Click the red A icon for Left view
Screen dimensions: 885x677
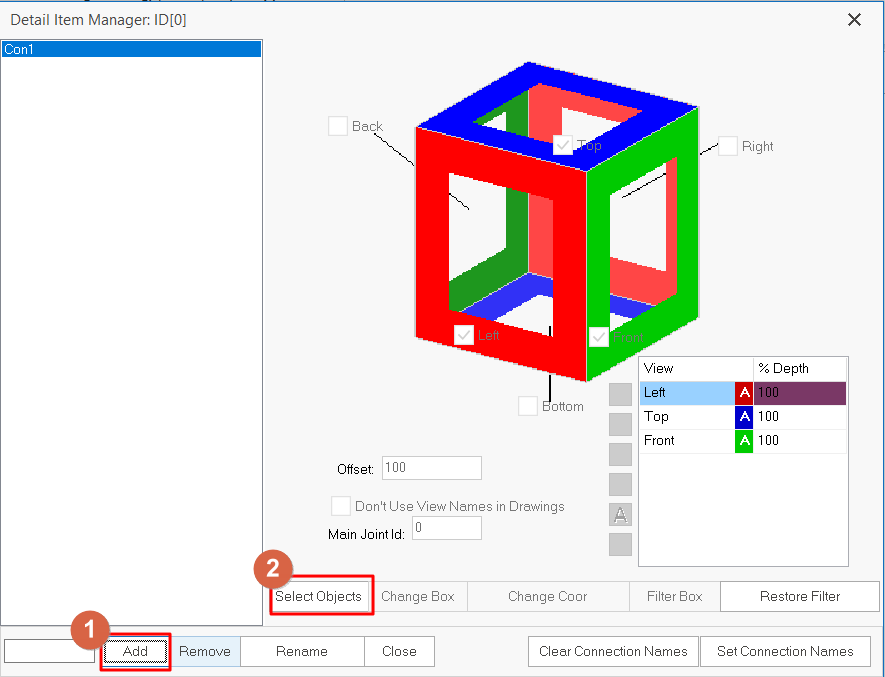click(743, 393)
